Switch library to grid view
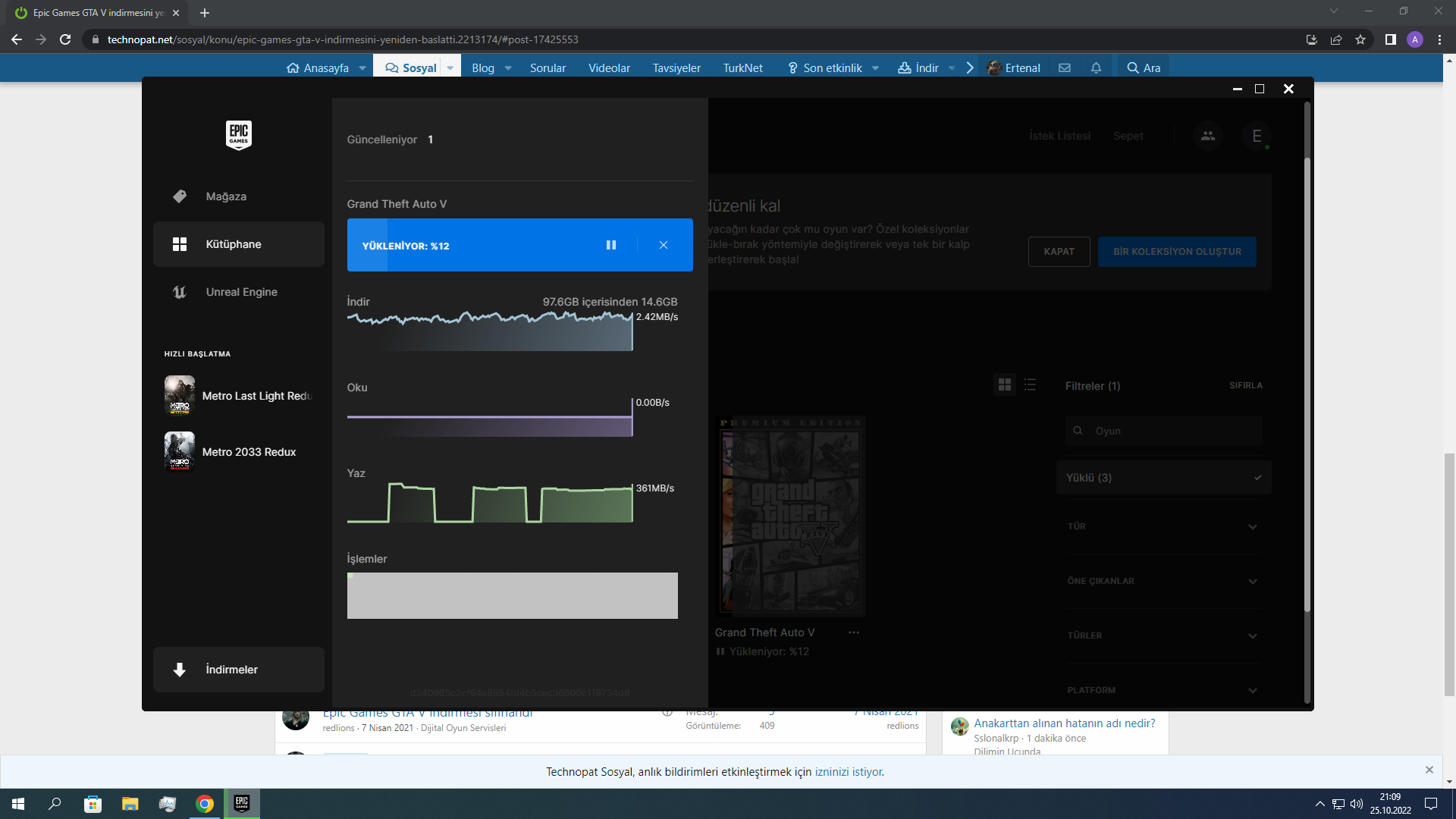 click(1005, 385)
